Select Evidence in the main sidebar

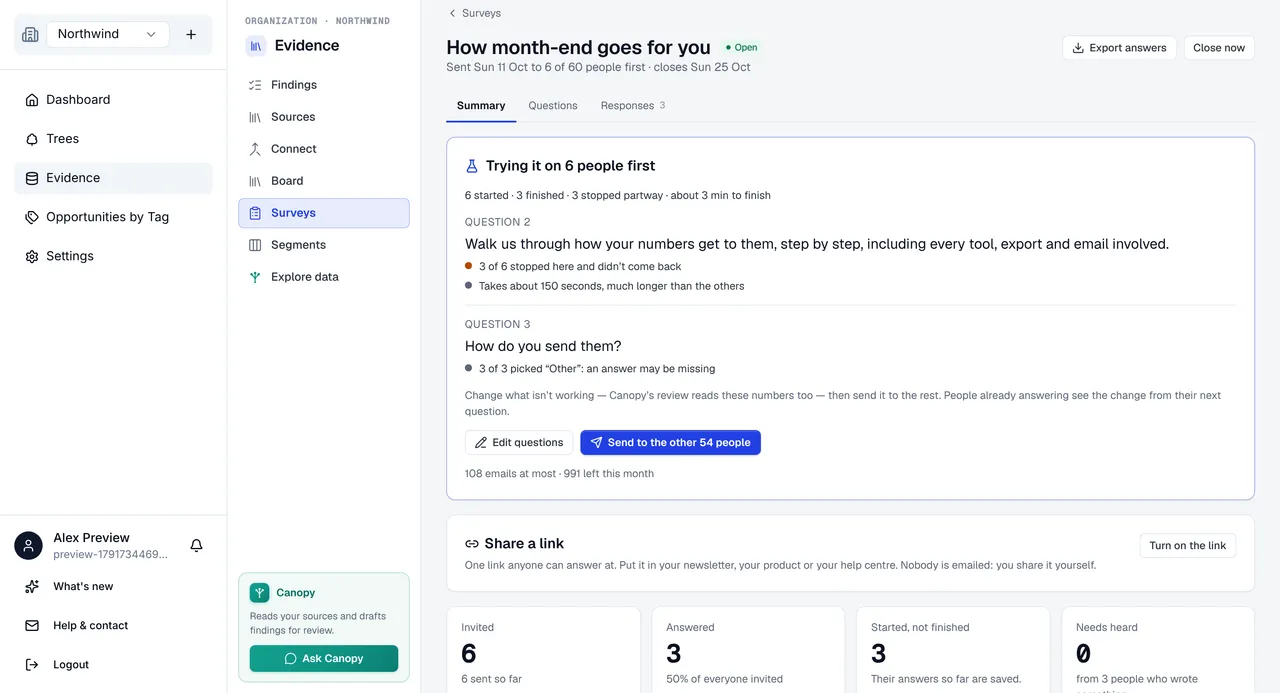tap(113, 178)
